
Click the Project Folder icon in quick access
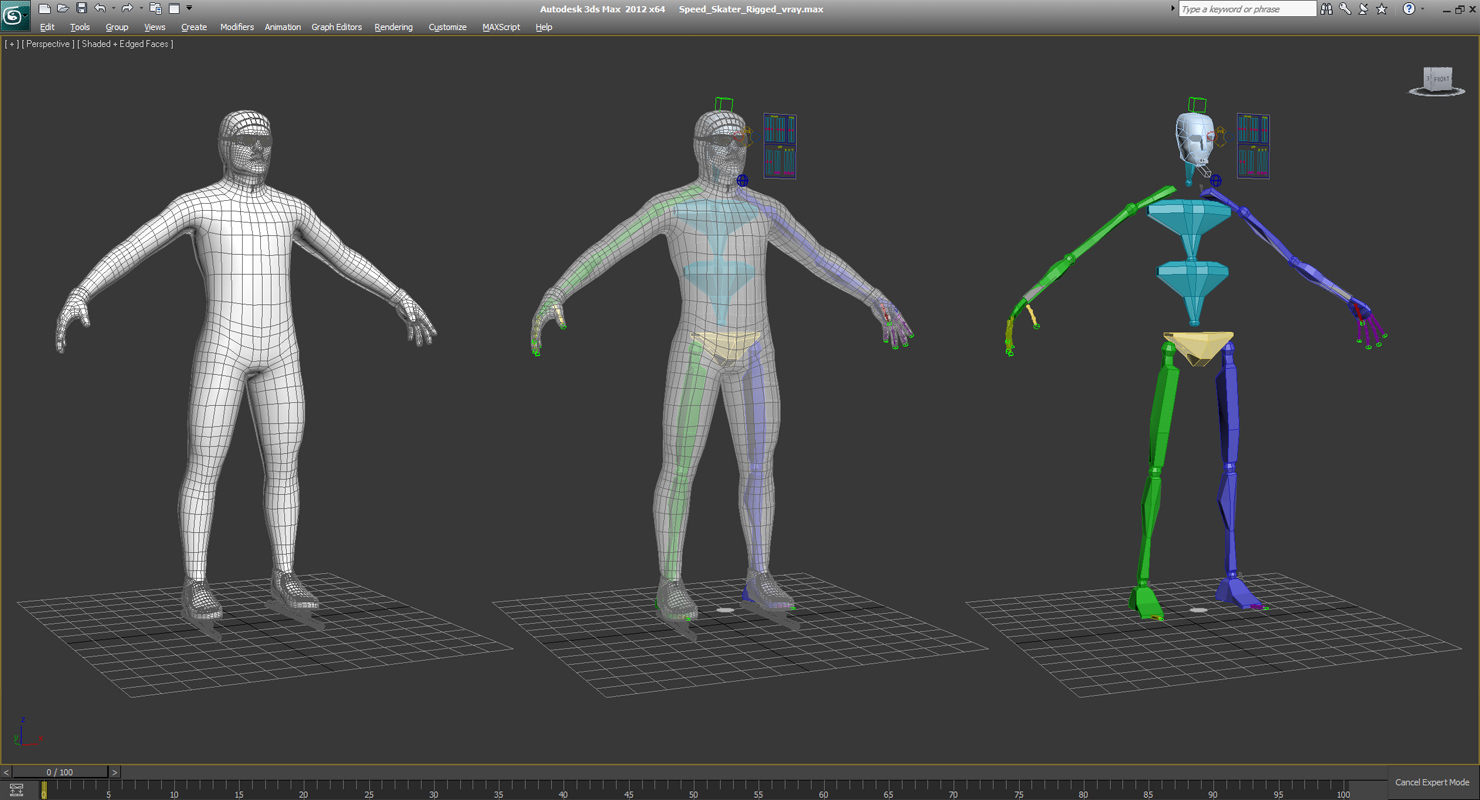tap(155, 9)
